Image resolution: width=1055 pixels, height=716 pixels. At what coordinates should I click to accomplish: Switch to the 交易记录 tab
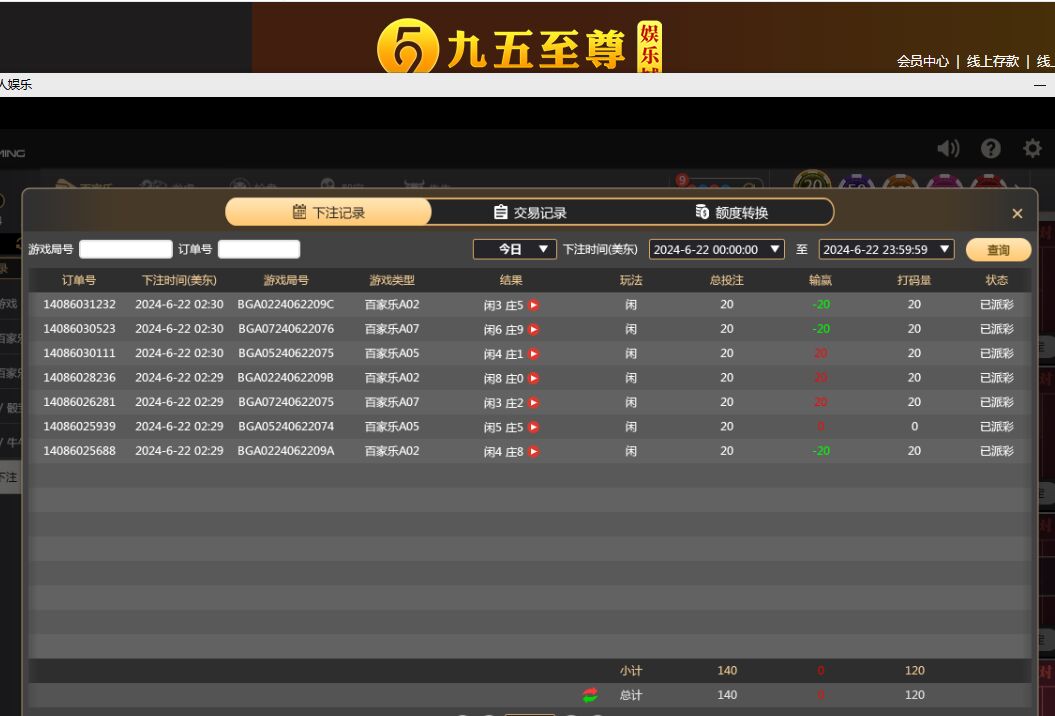[530, 212]
